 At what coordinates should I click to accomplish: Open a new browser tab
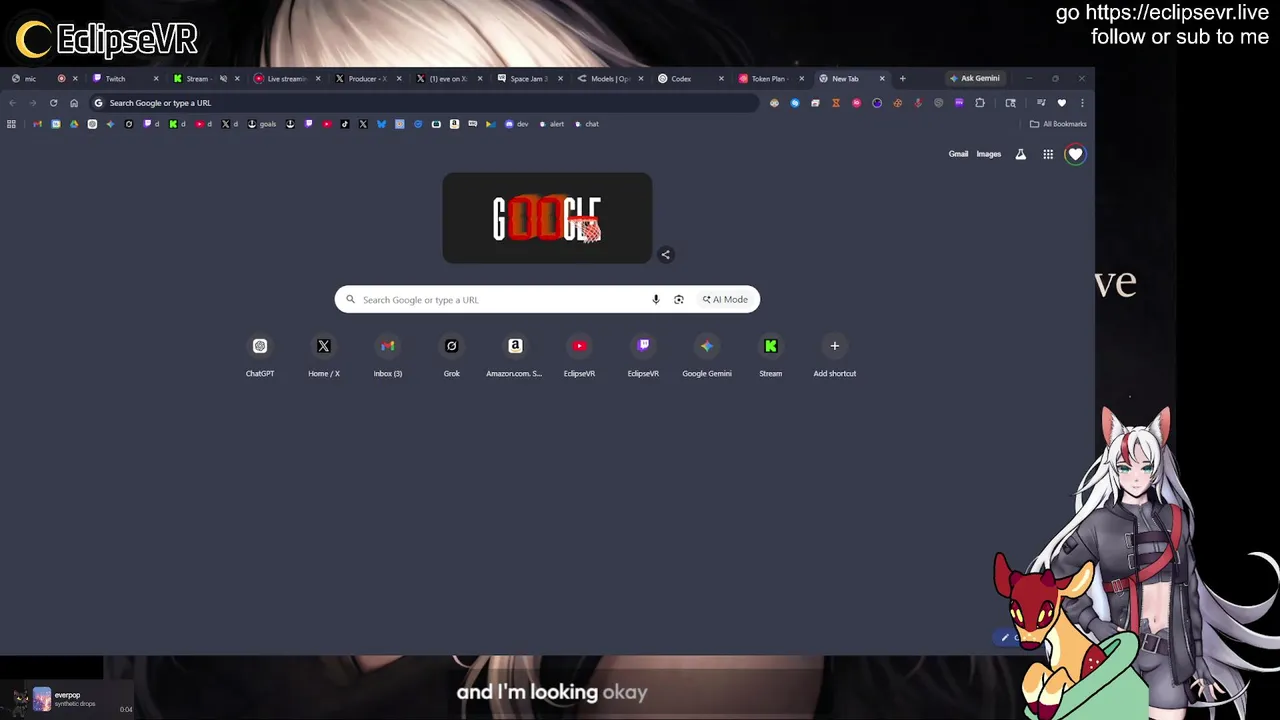[902, 78]
